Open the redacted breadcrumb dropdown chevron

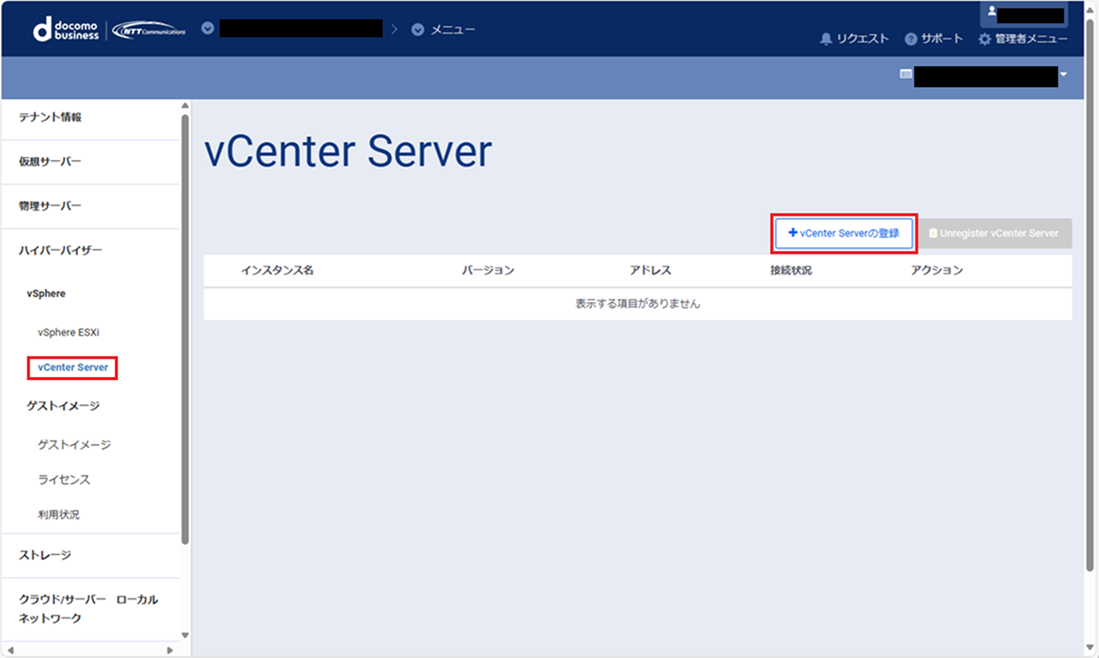(208, 28)
